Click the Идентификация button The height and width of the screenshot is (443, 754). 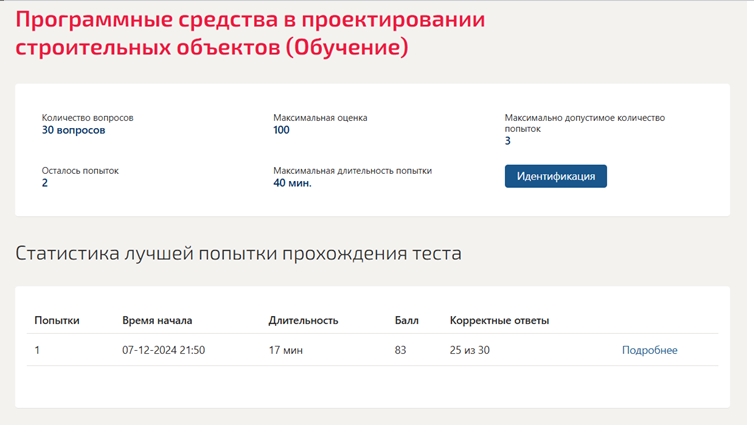click(x=555, y=176)
